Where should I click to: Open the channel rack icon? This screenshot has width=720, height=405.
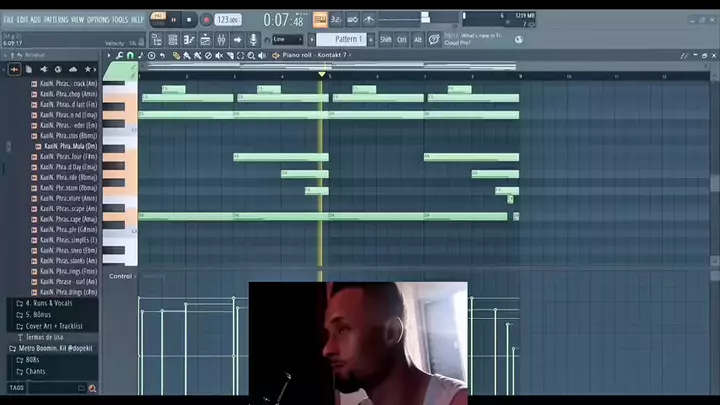pyautogui.click(x=173, y=40)
